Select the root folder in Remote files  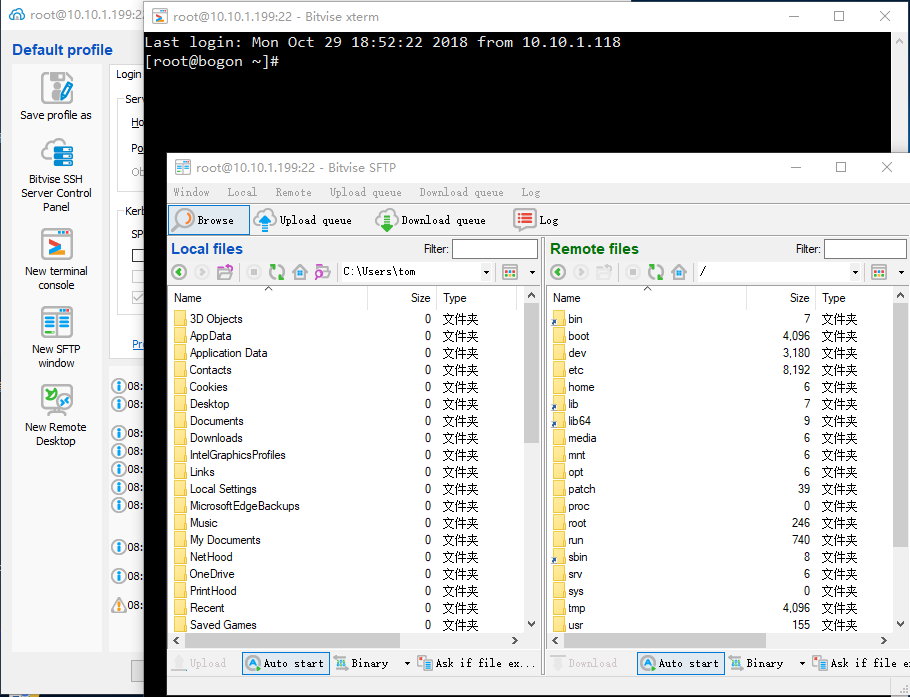tap(577, 523)
